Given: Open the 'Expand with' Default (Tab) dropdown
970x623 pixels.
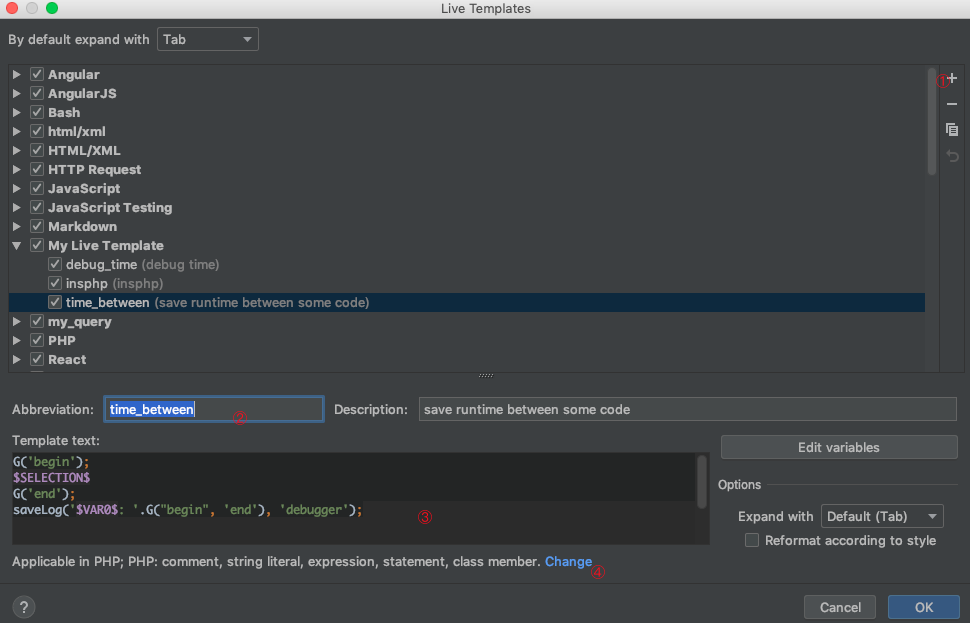Looking at the screenshot, I should pyautogui.click(x=881, y=517).
